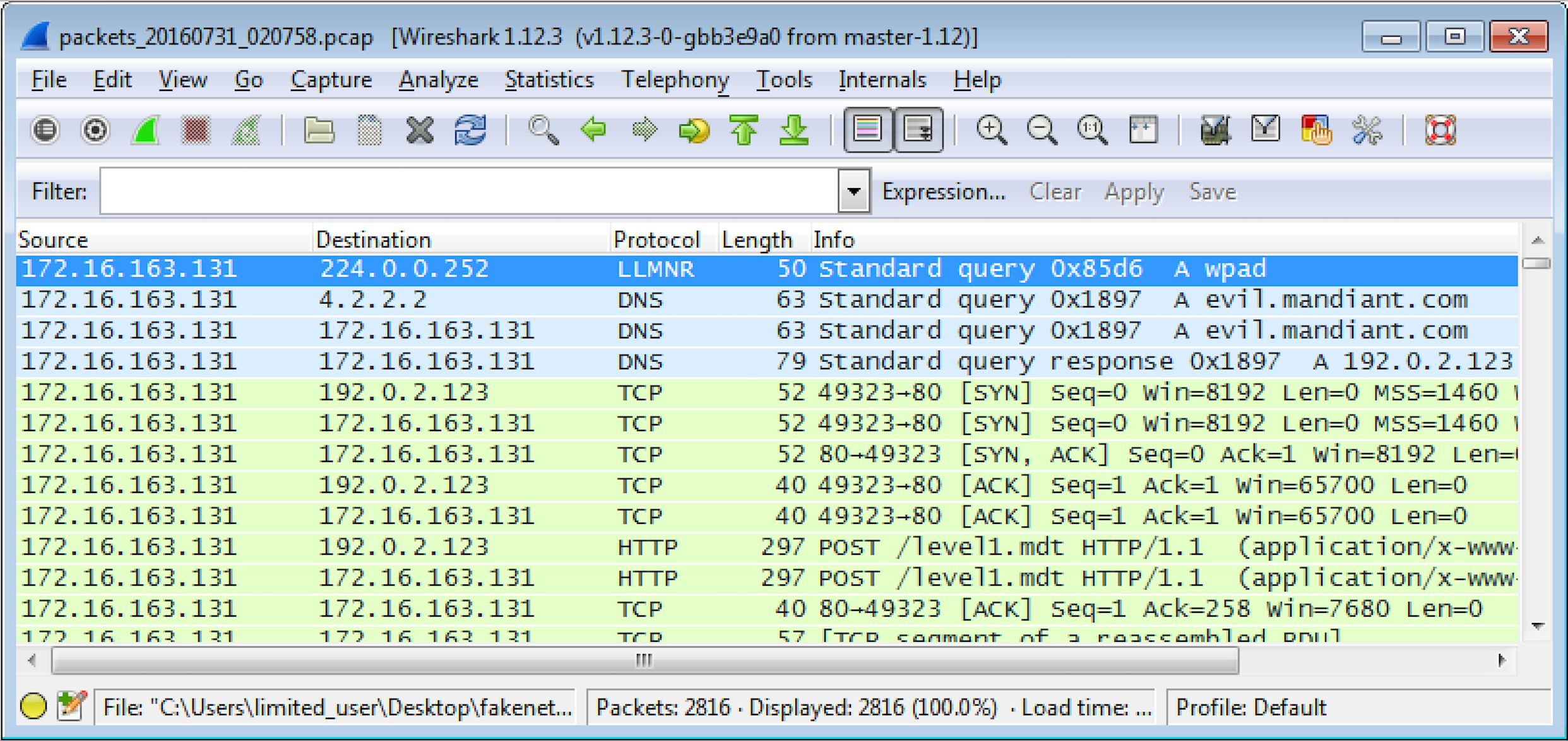Zoom out the packet text
The image size is (1568, 741).
[1042, 130]
